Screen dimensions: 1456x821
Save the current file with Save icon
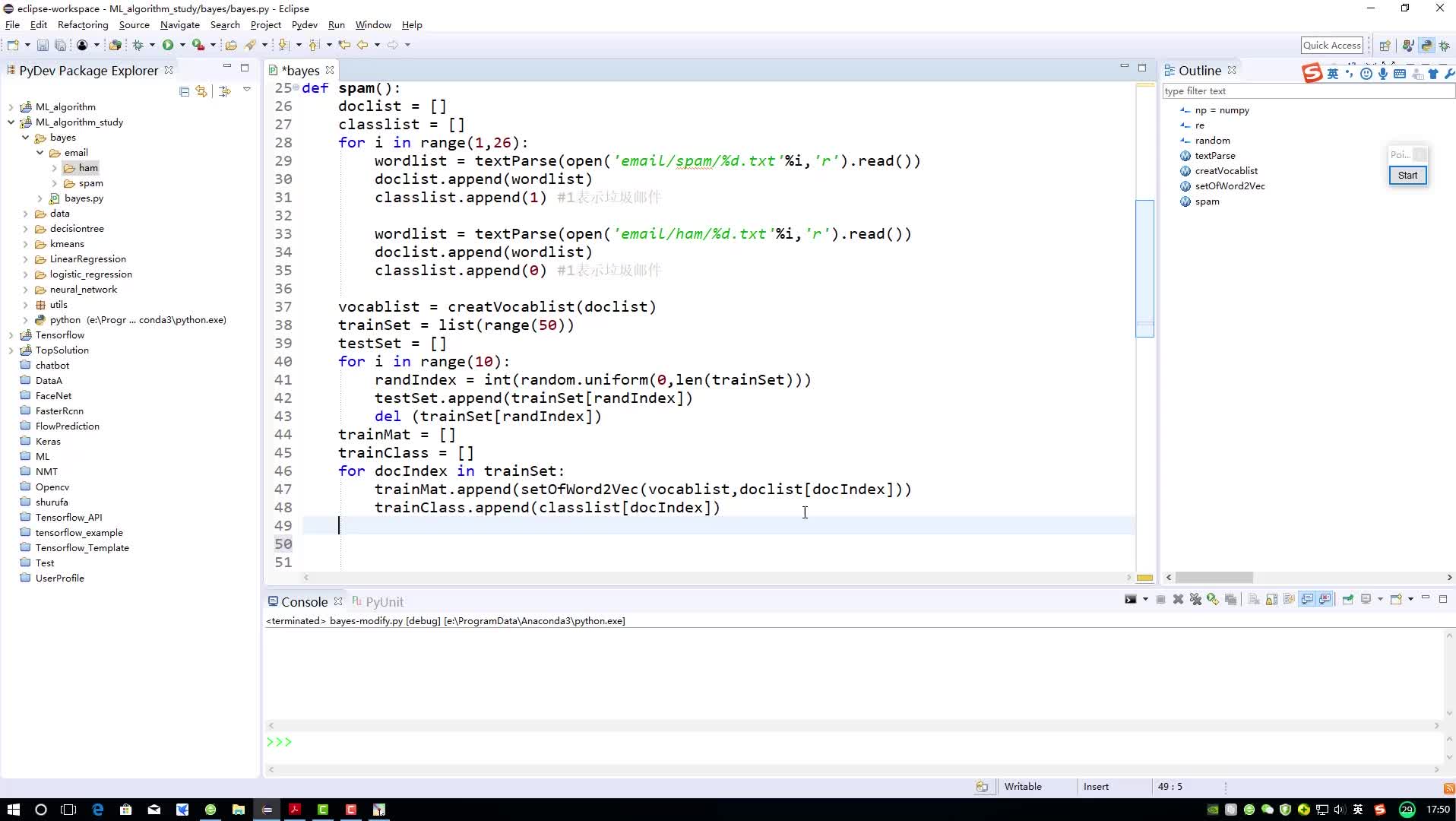pyautogui.click(x=43, y=45)
